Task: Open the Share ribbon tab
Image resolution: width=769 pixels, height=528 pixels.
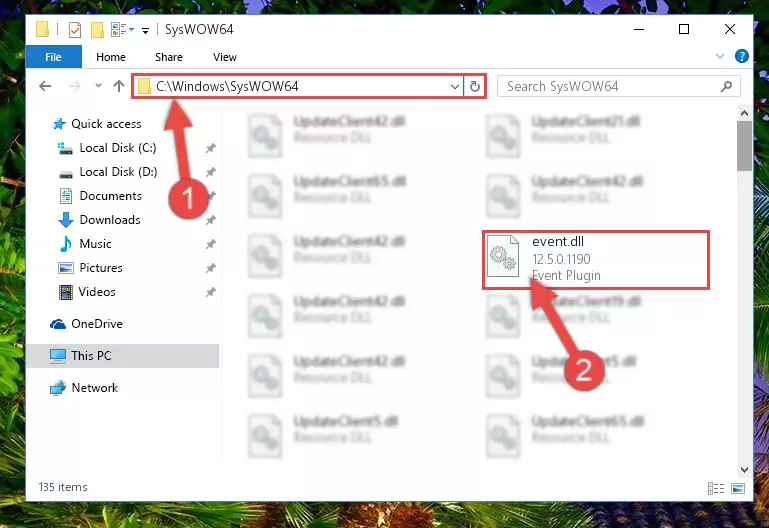Action: [169, 57]
